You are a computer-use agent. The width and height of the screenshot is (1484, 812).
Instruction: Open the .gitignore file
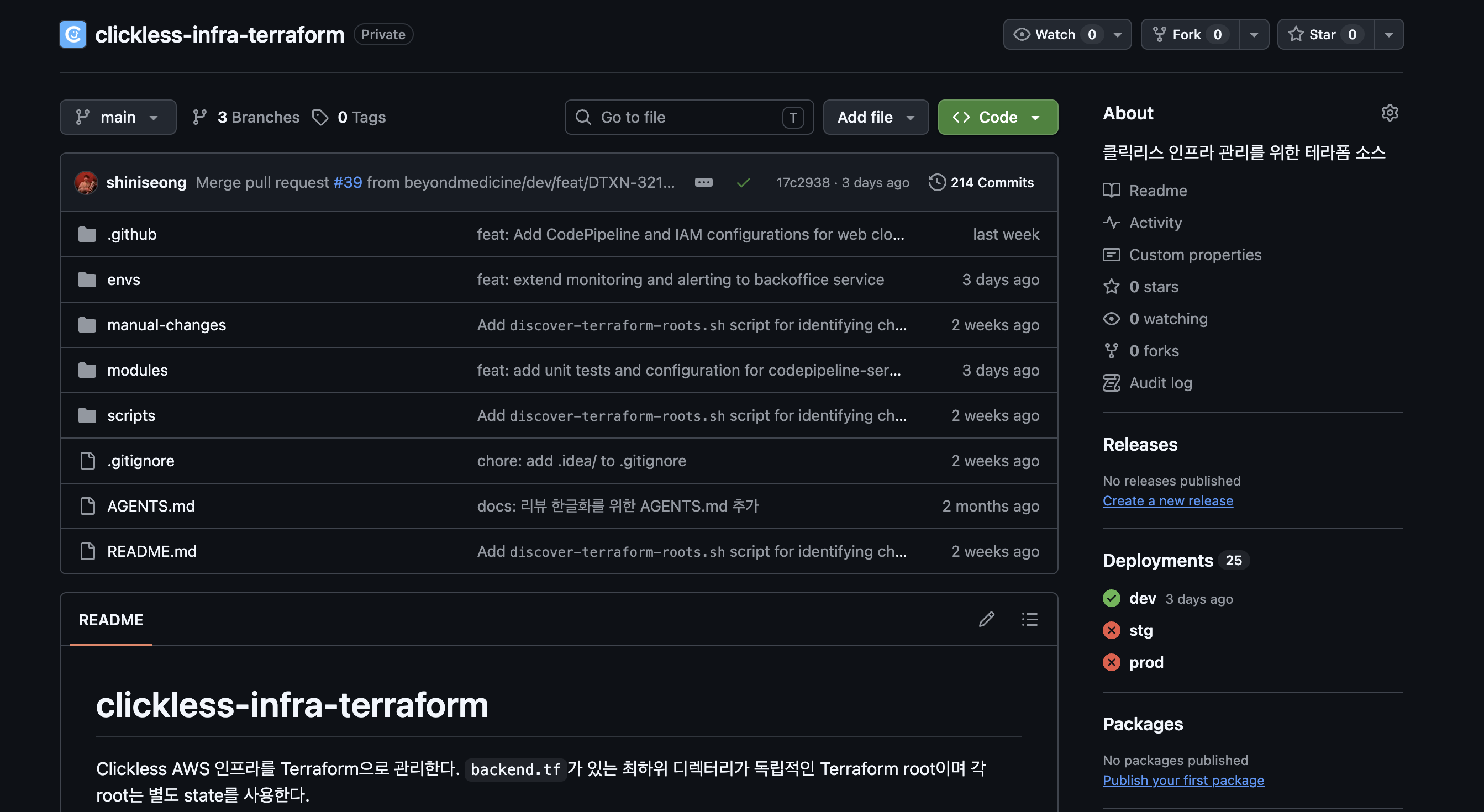coord(140,461)
